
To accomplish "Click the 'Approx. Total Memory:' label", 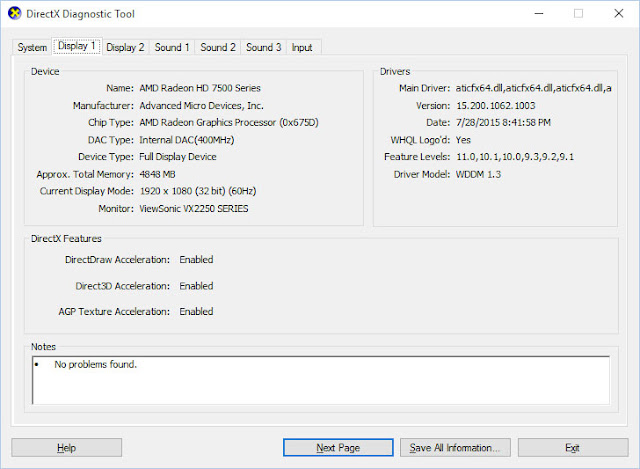I will 85,174.
